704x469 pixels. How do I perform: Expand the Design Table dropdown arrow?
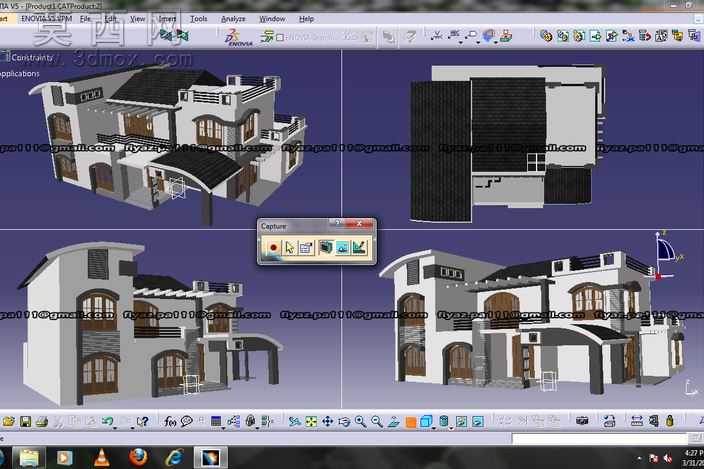[x=223, y=427]
